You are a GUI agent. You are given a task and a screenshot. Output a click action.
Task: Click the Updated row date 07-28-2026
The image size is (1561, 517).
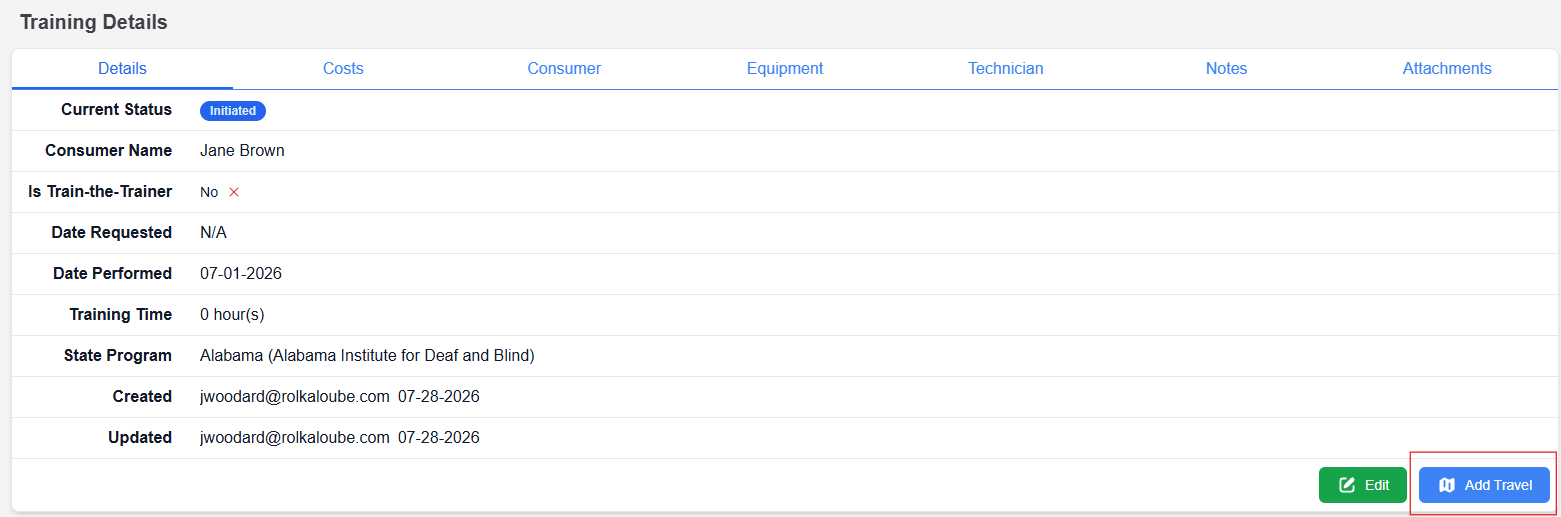point(439,438)
